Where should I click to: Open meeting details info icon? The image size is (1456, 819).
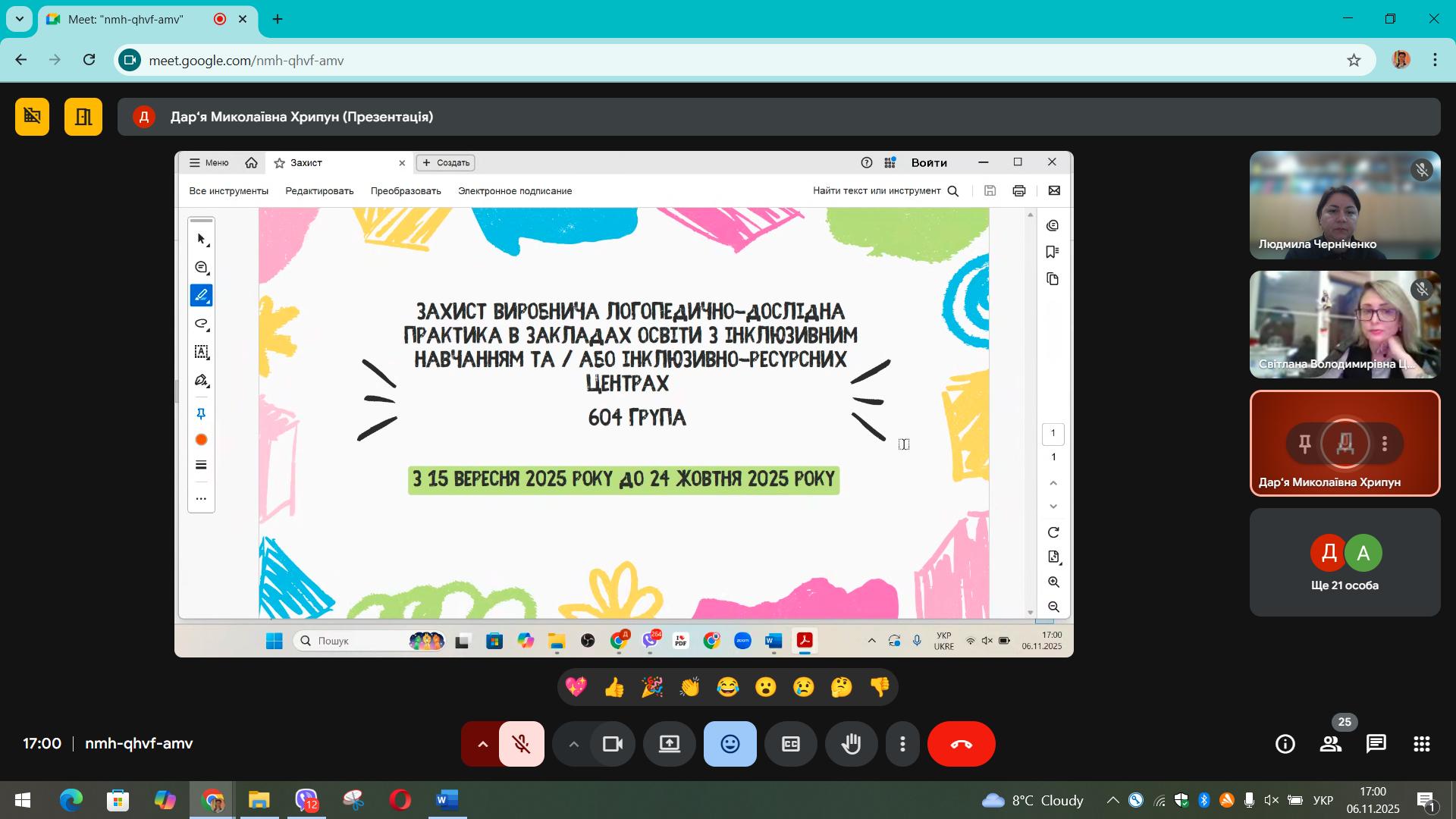coord(1285,744)
